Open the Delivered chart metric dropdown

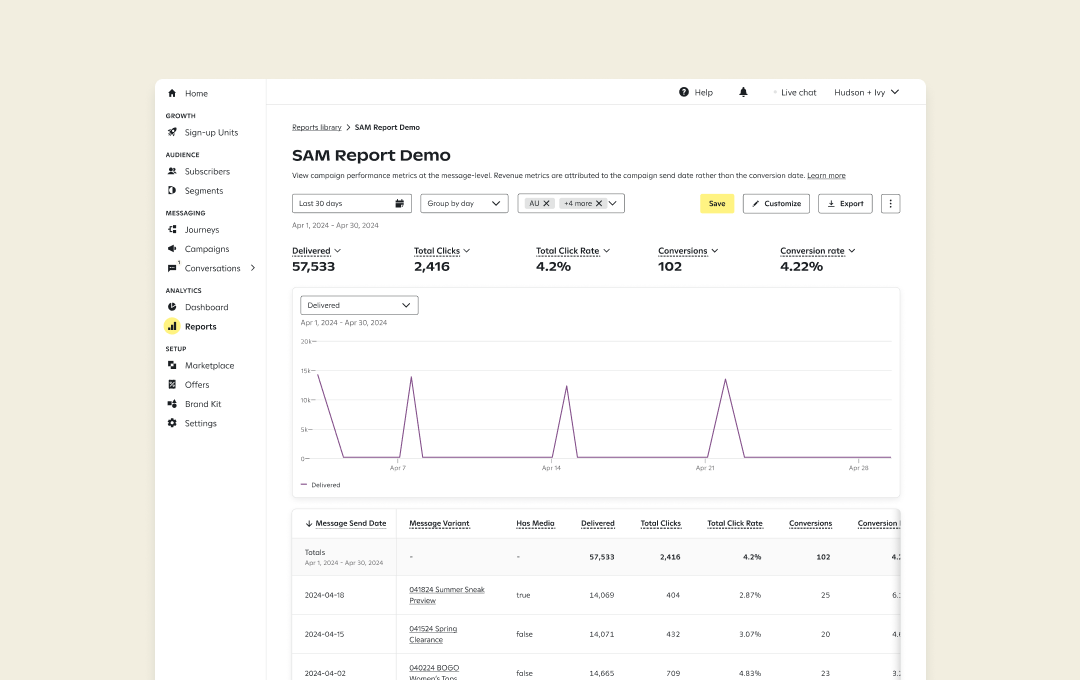[x=359, y=305]
